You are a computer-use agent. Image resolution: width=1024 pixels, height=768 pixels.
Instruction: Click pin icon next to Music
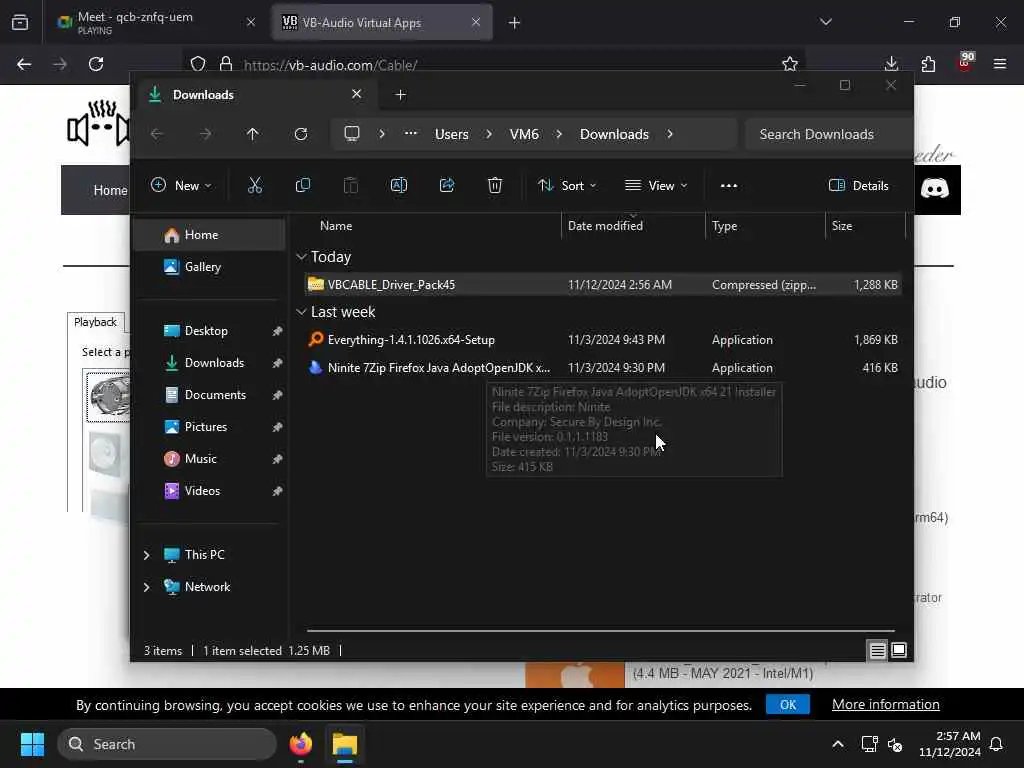[277, 459]
